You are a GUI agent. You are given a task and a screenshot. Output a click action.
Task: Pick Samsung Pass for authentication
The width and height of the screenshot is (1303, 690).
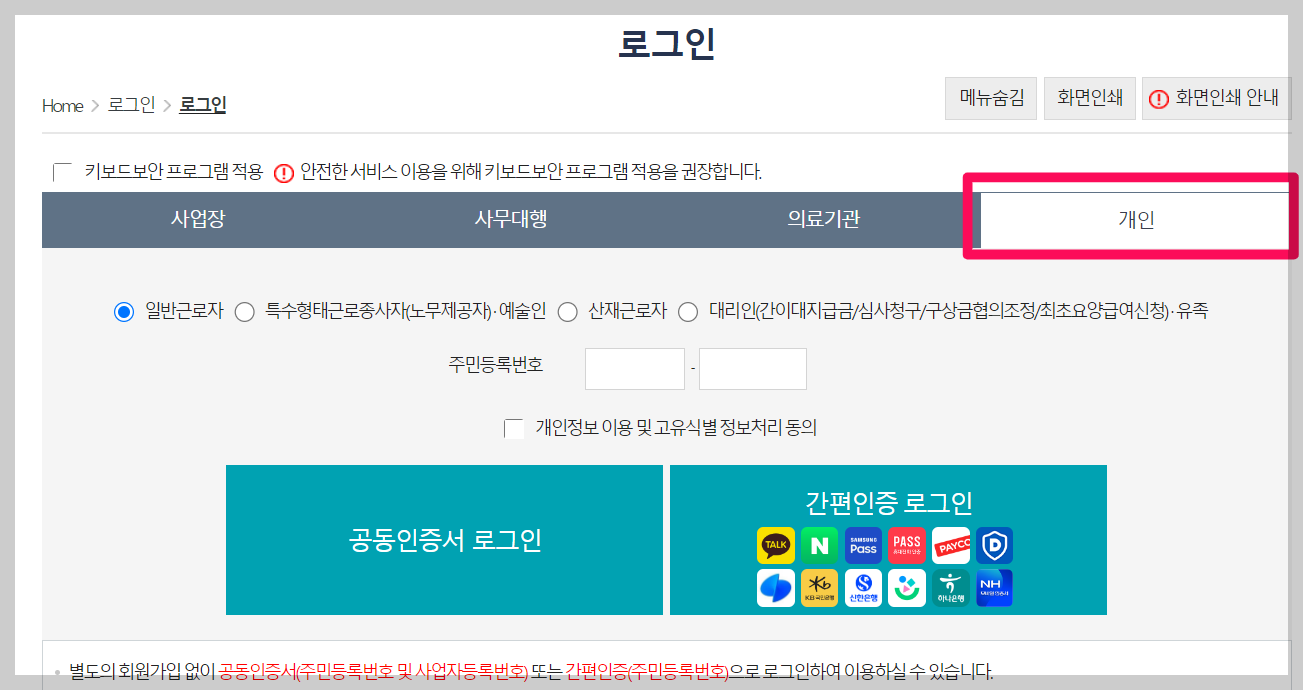[x=863, y=545]
